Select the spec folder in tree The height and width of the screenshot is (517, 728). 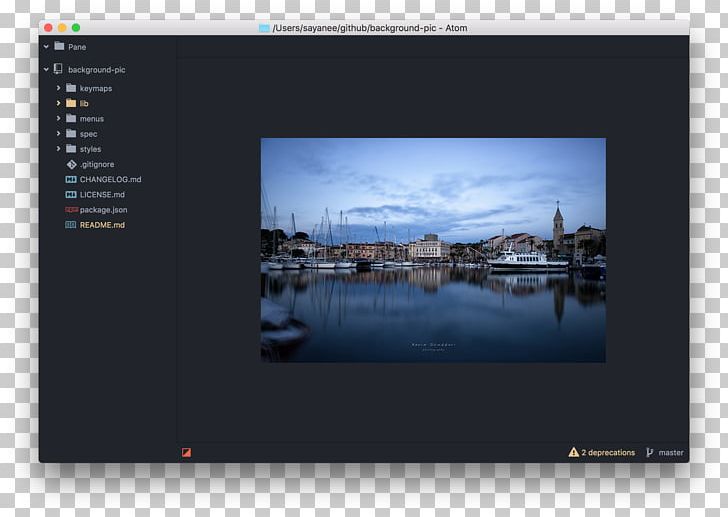click(88, 134)
